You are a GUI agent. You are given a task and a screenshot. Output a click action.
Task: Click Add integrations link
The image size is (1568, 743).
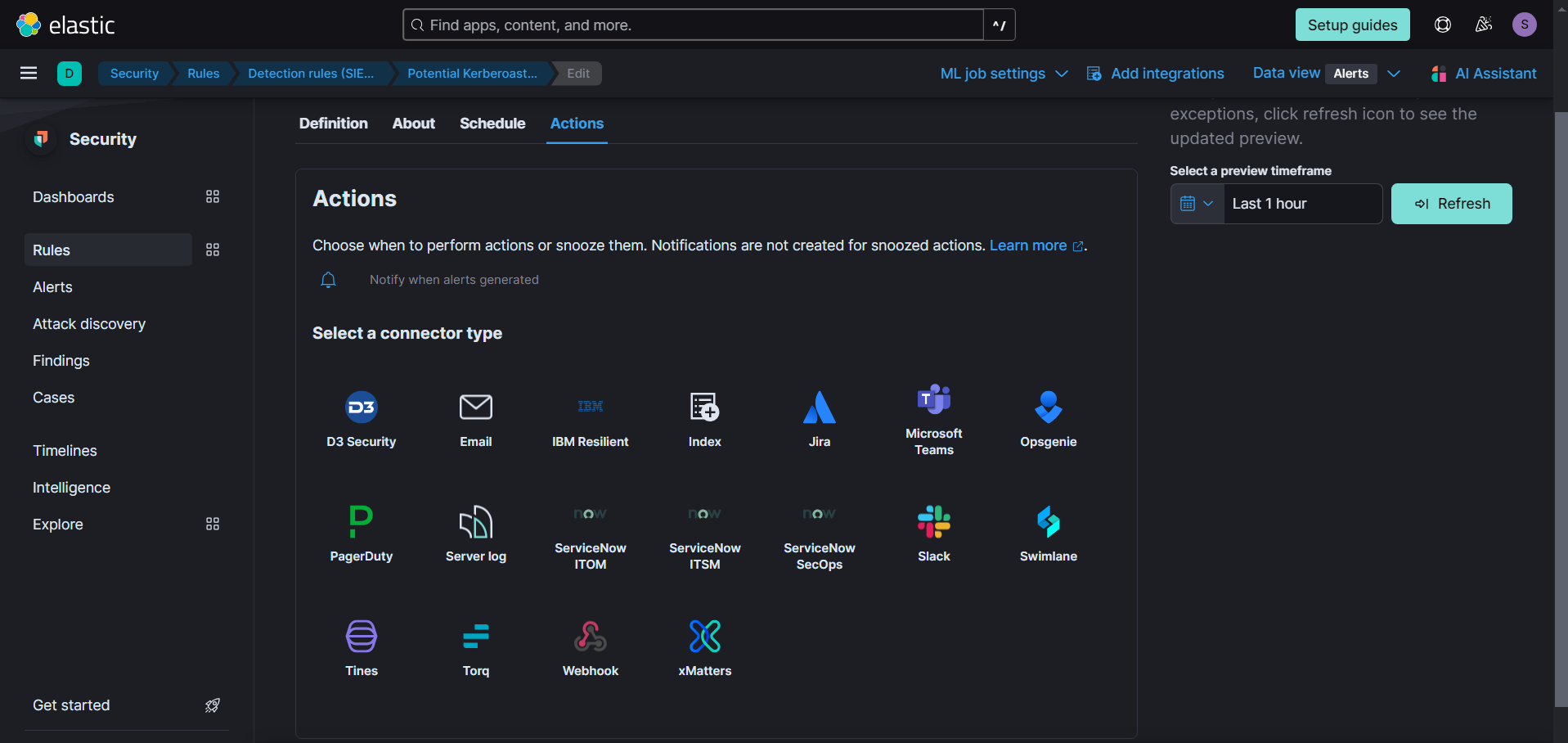[x=1155, y=74]
